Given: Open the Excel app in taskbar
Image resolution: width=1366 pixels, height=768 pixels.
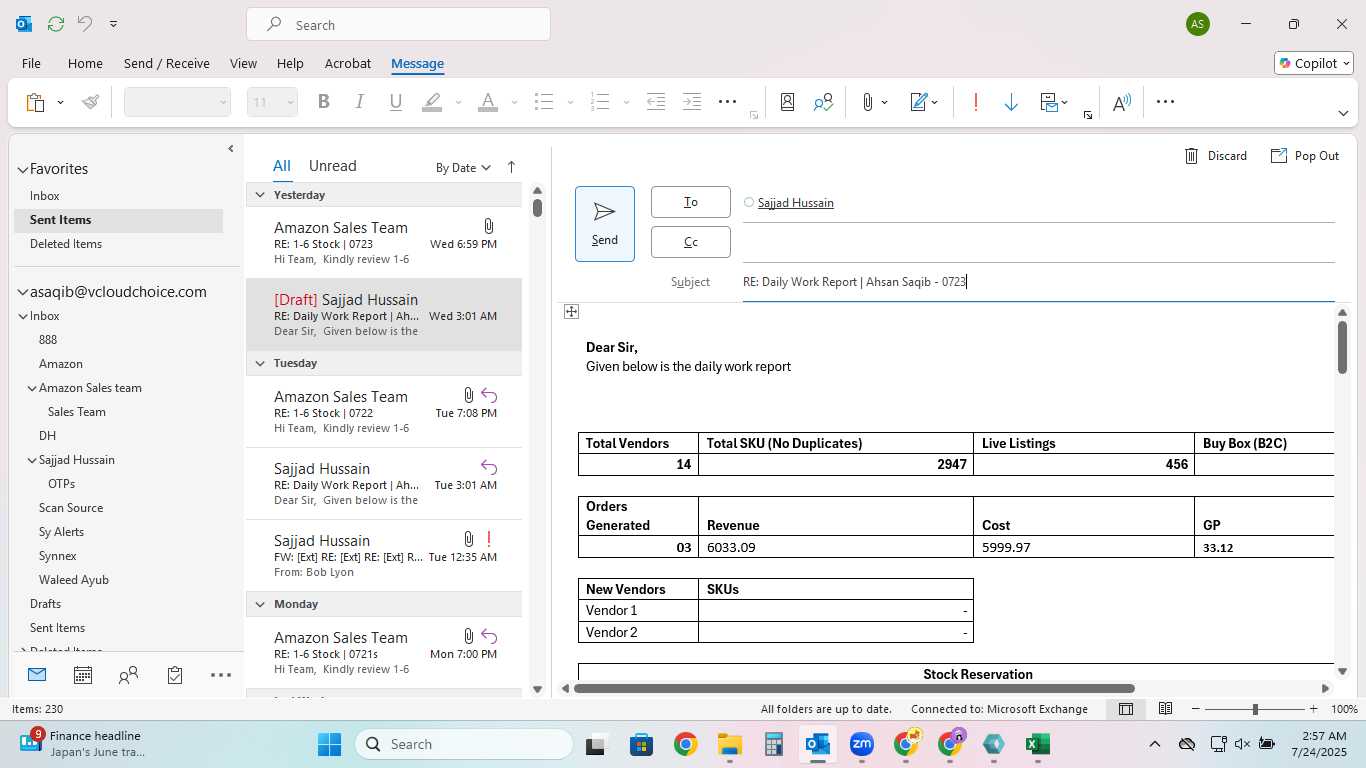Looking at the screenshot, I should [1037, 744].
